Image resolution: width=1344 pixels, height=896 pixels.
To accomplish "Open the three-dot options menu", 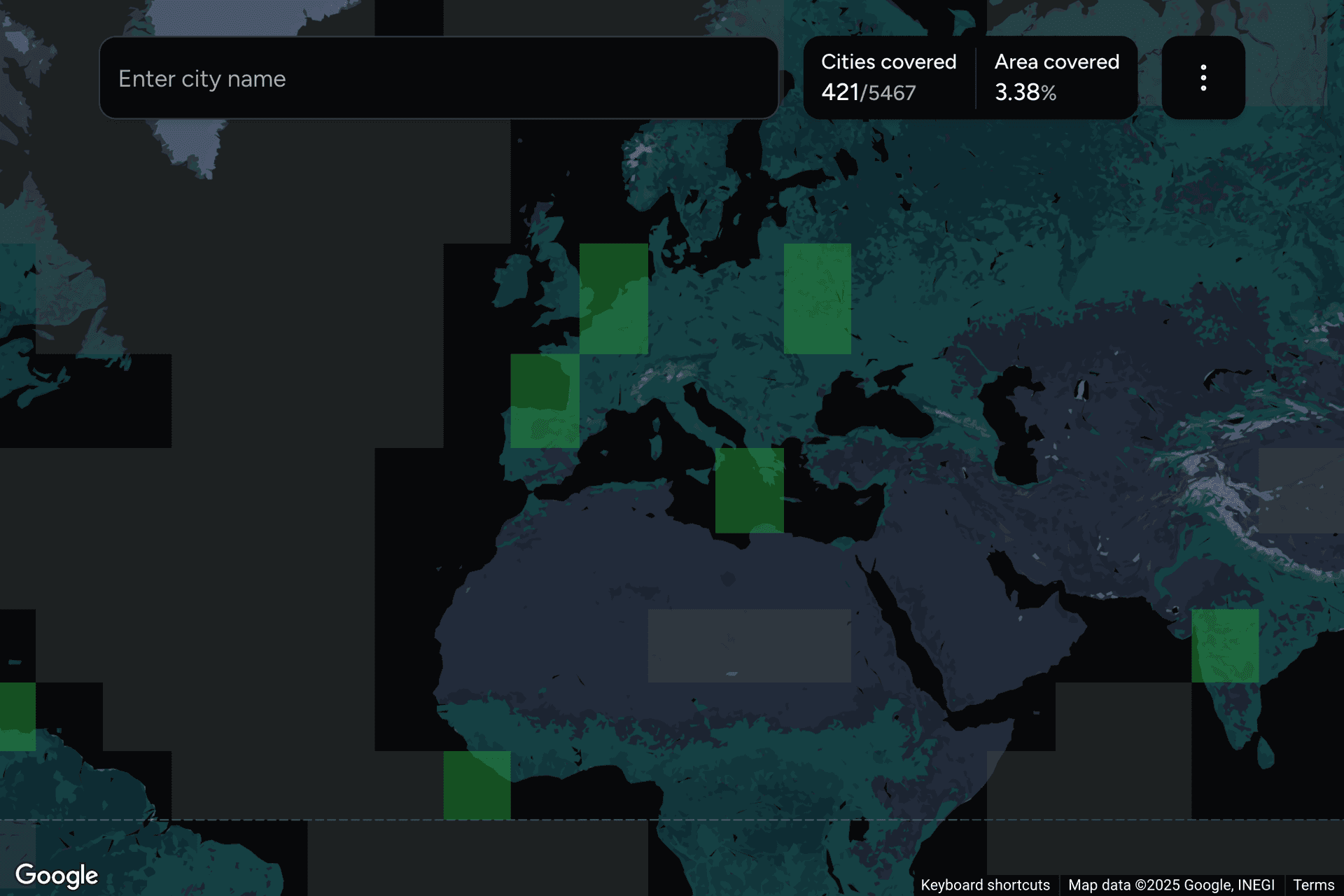I will click(x=1203, y=78).
